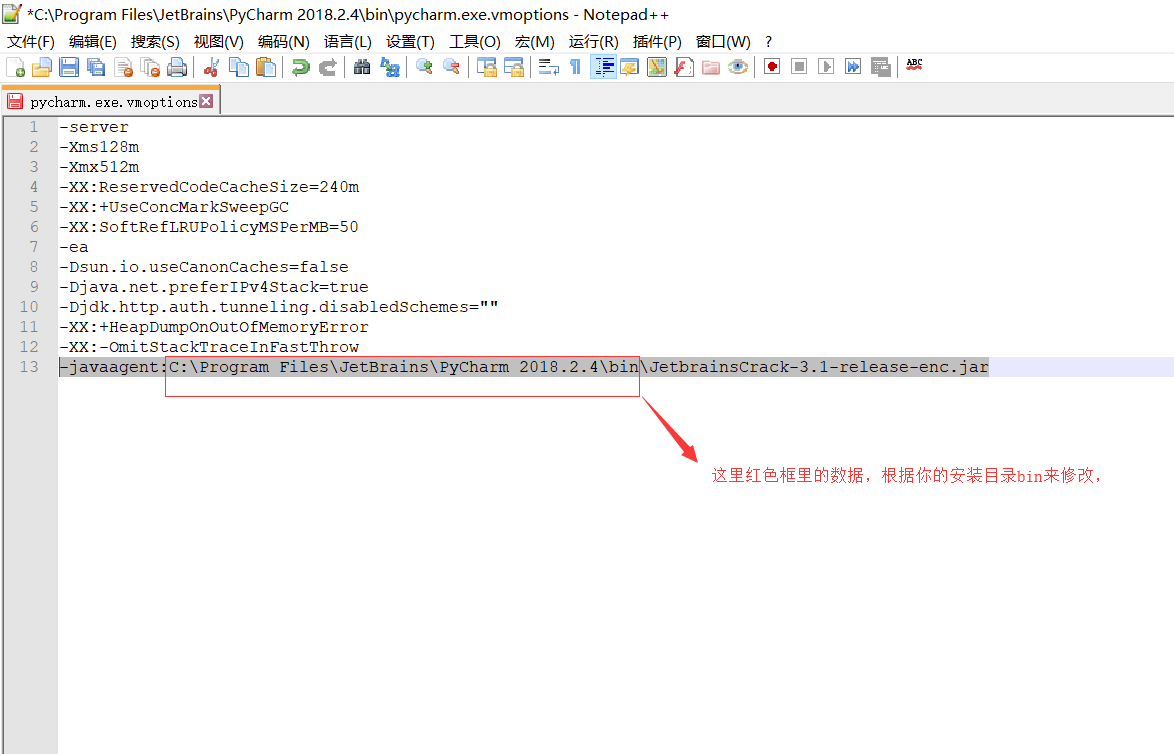Click the disabledSchemes line
The width and height of the screenshot is (1174, 754).
[279, 307]
